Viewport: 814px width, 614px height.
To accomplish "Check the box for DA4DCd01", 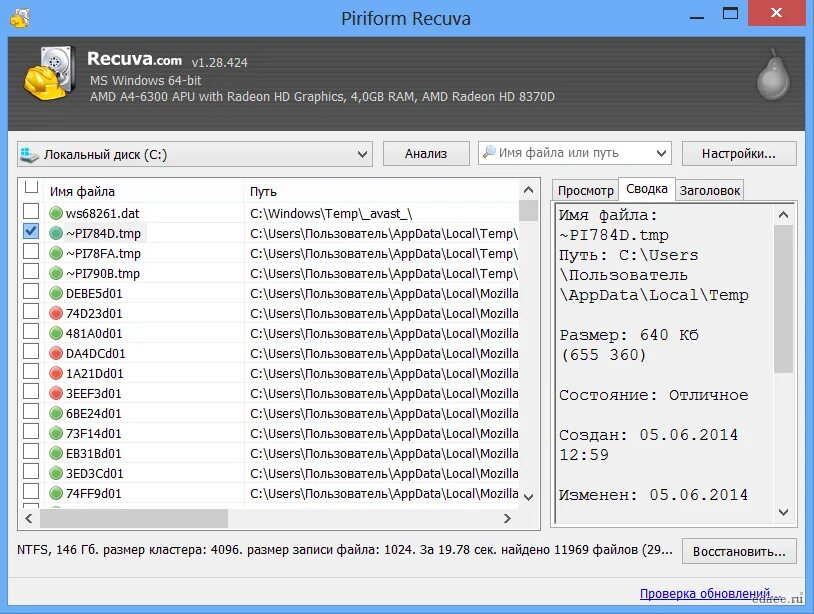I will tap(31, 351).
